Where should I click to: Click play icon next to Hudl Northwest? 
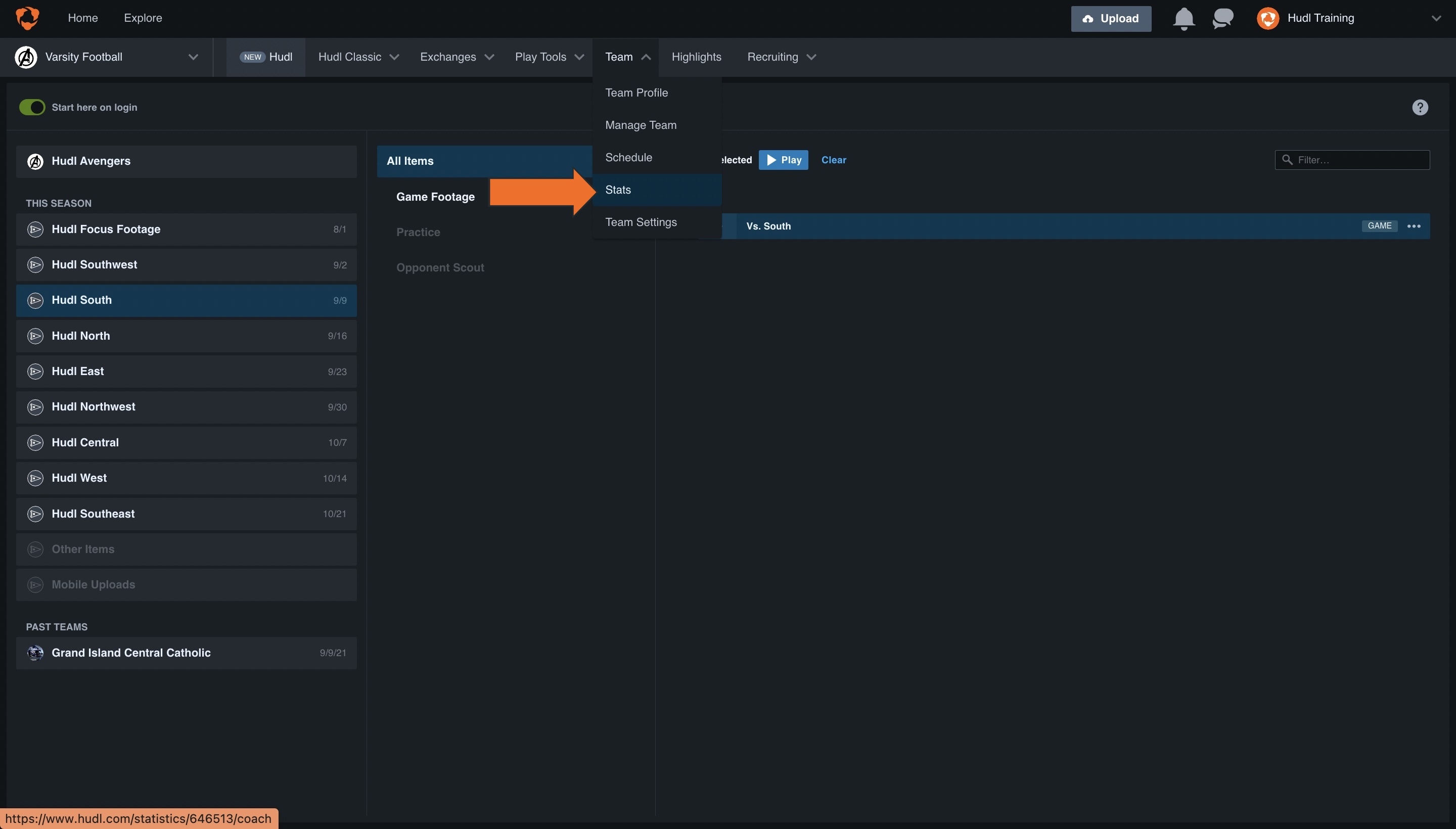click(35, 407)
